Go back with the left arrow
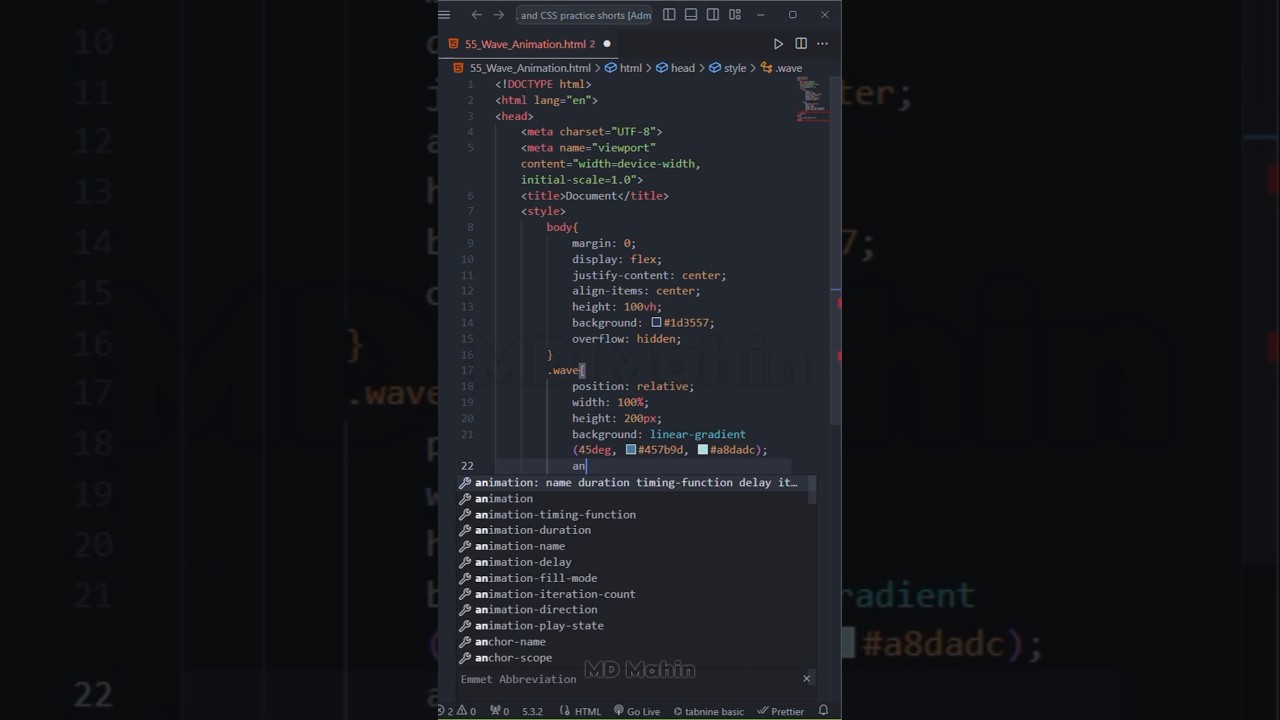 coord(477,15)
